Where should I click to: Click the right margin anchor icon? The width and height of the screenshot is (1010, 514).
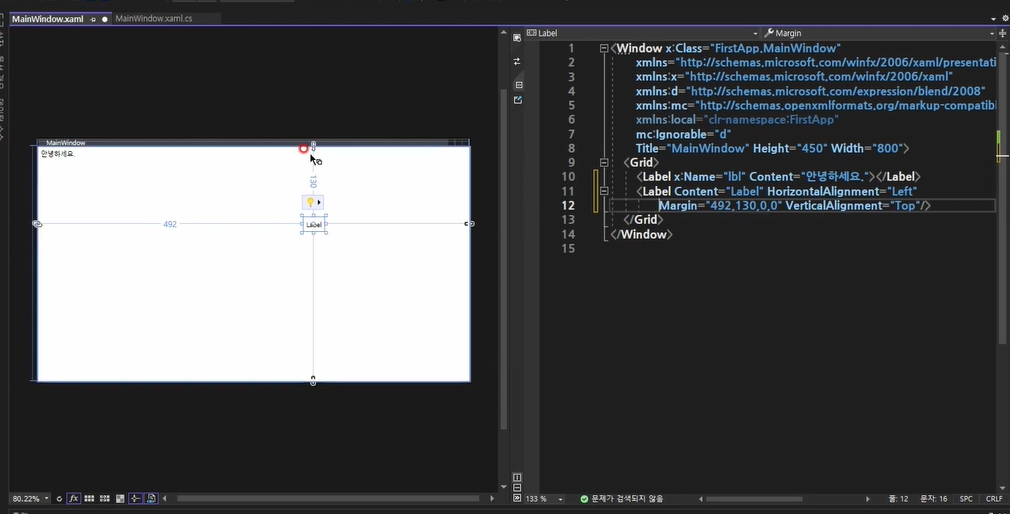(470, 224)
